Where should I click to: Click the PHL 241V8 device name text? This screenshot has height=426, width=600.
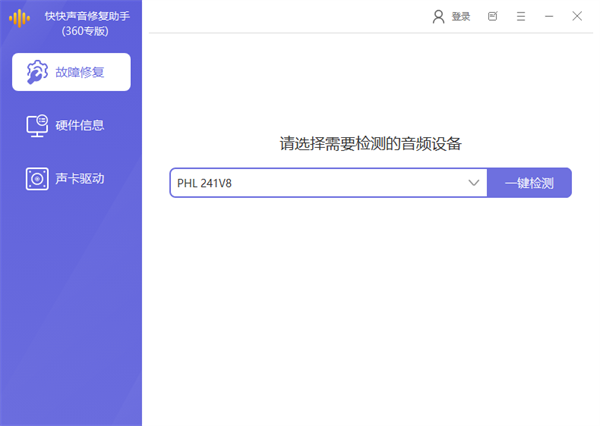tap(205, 183)
